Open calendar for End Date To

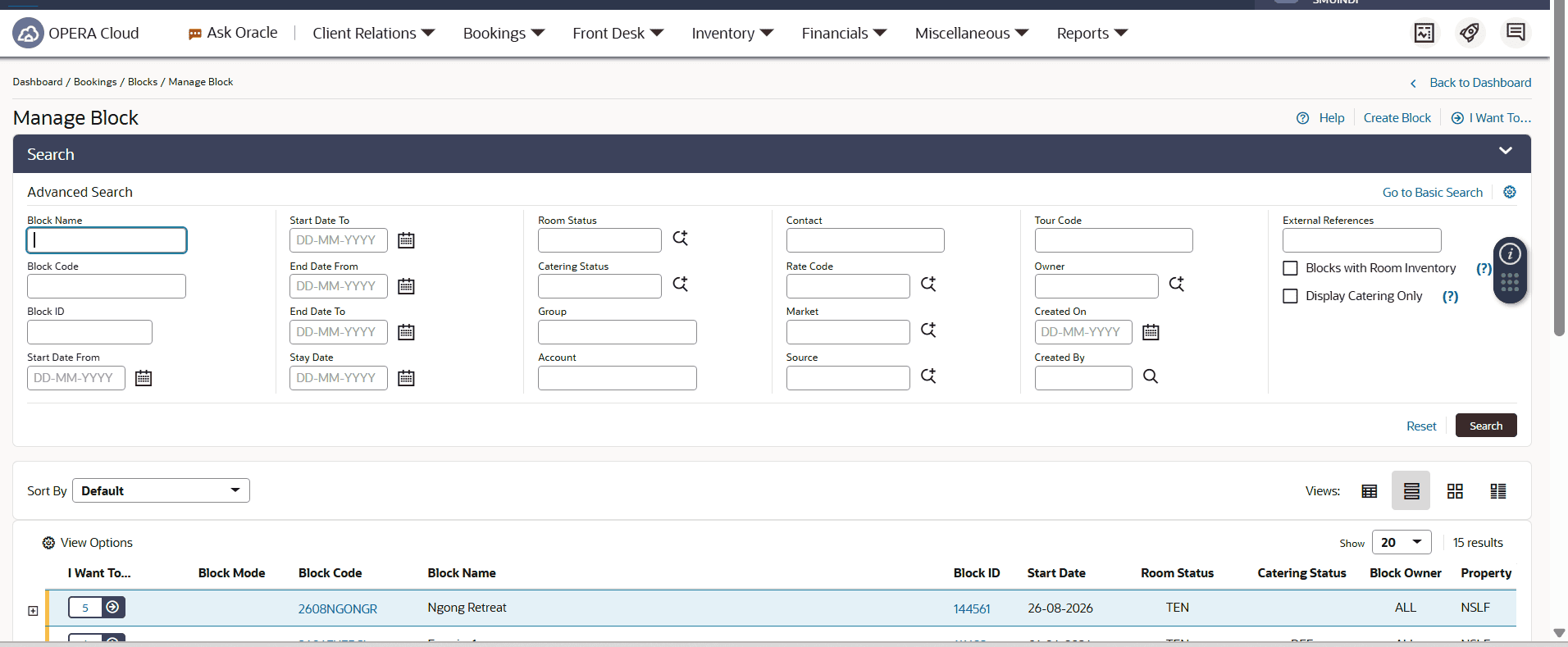[x=406, y=332]
